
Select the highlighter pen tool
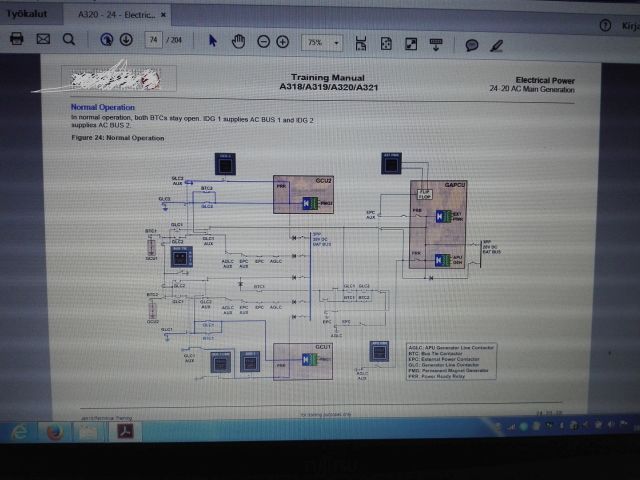point(497,45)
